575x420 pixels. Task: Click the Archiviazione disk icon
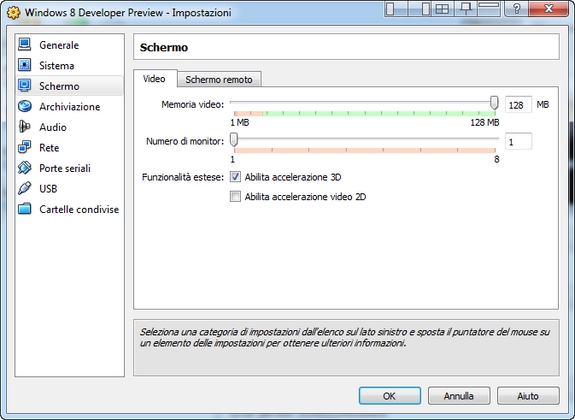(25, 106)
